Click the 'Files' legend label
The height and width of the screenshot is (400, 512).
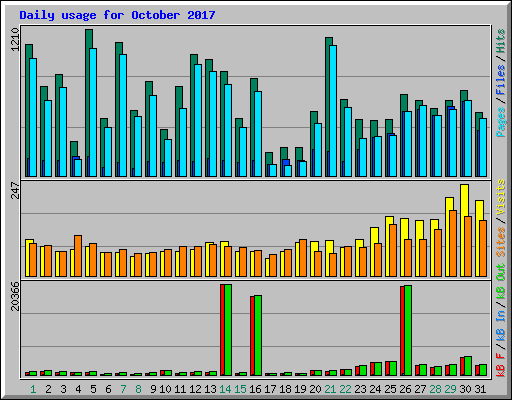tap(501, 80)
